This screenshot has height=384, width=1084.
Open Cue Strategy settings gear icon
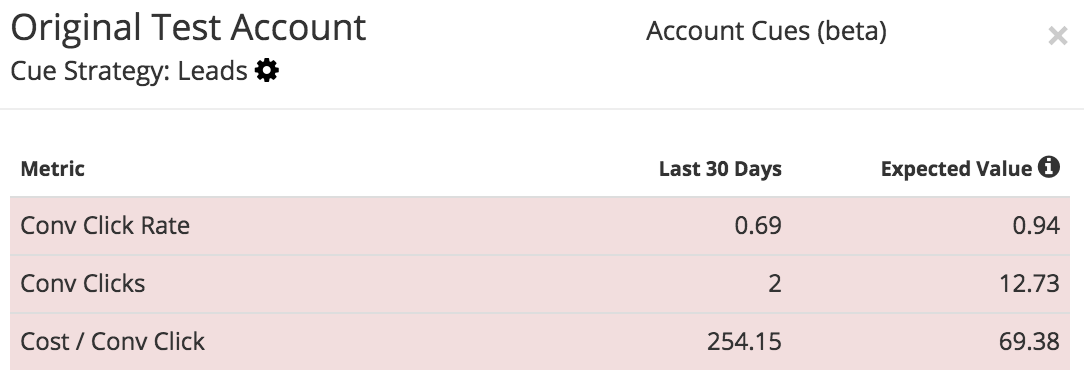click(267, 70)
